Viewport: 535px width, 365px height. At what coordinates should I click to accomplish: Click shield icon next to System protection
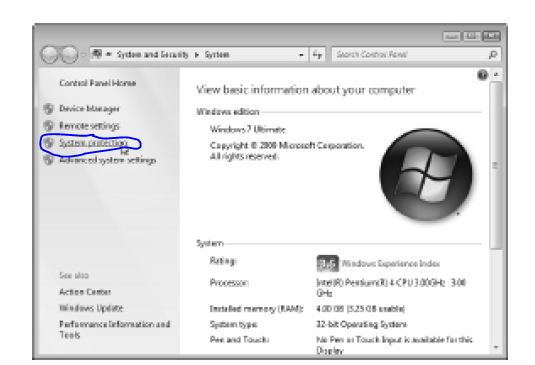49,143
